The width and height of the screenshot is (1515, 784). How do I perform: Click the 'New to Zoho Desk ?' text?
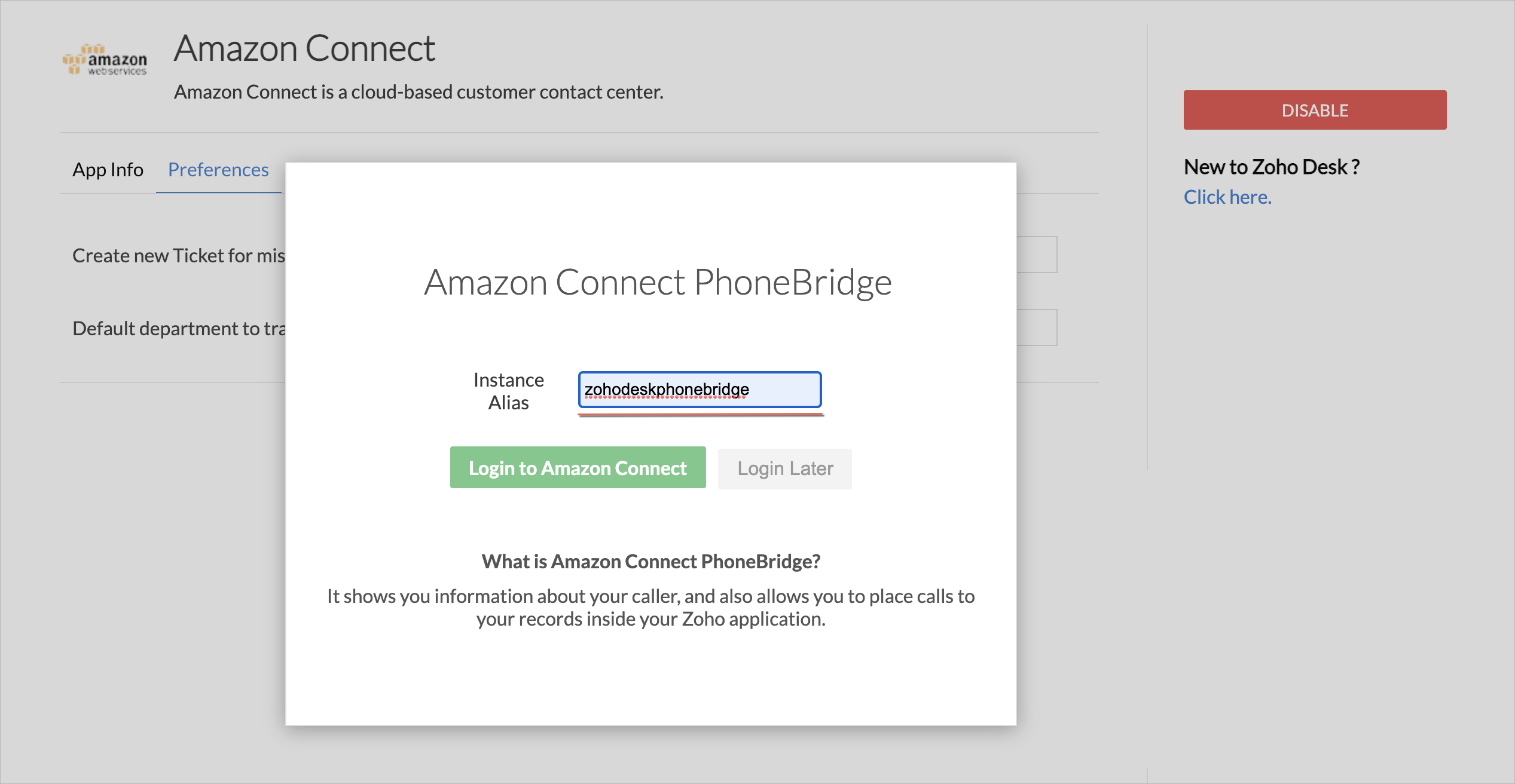click(x=1272, y=167)
